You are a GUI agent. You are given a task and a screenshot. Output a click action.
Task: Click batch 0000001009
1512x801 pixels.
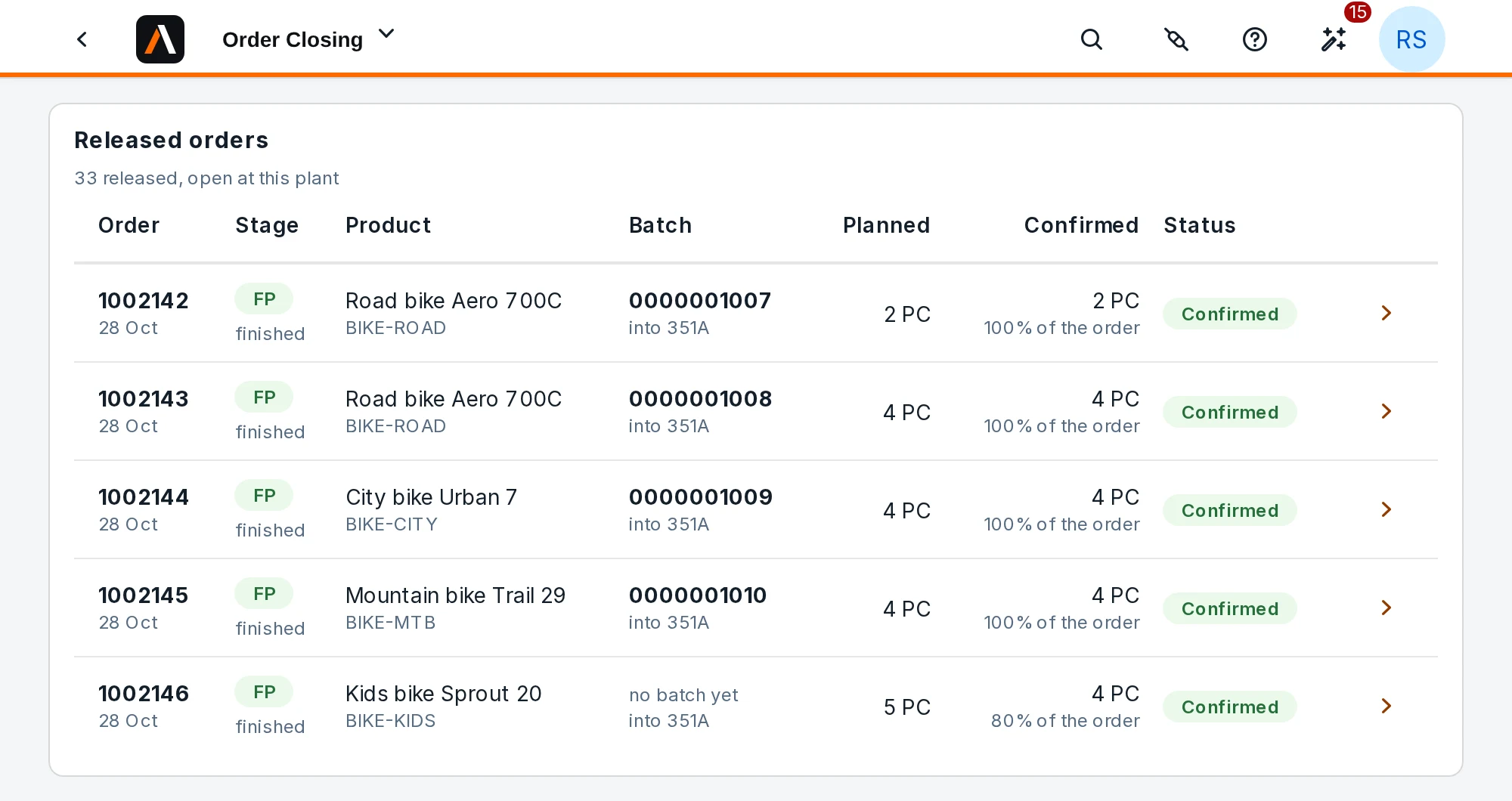701,497
